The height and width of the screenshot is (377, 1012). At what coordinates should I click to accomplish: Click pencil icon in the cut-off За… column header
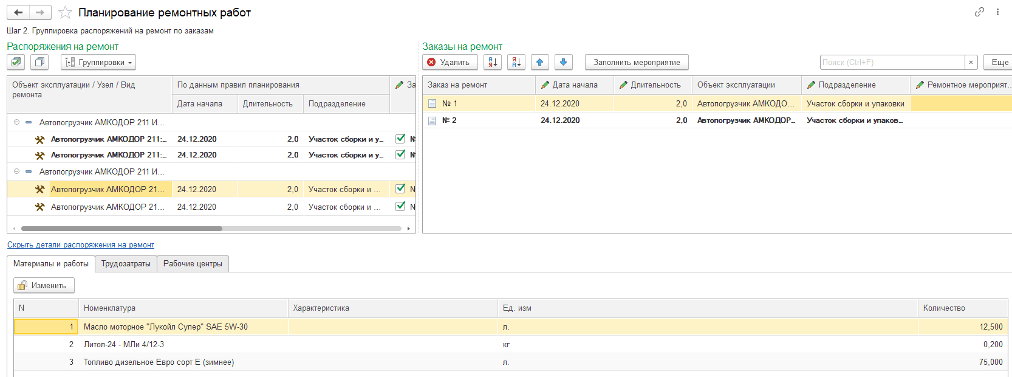point(399,85)
